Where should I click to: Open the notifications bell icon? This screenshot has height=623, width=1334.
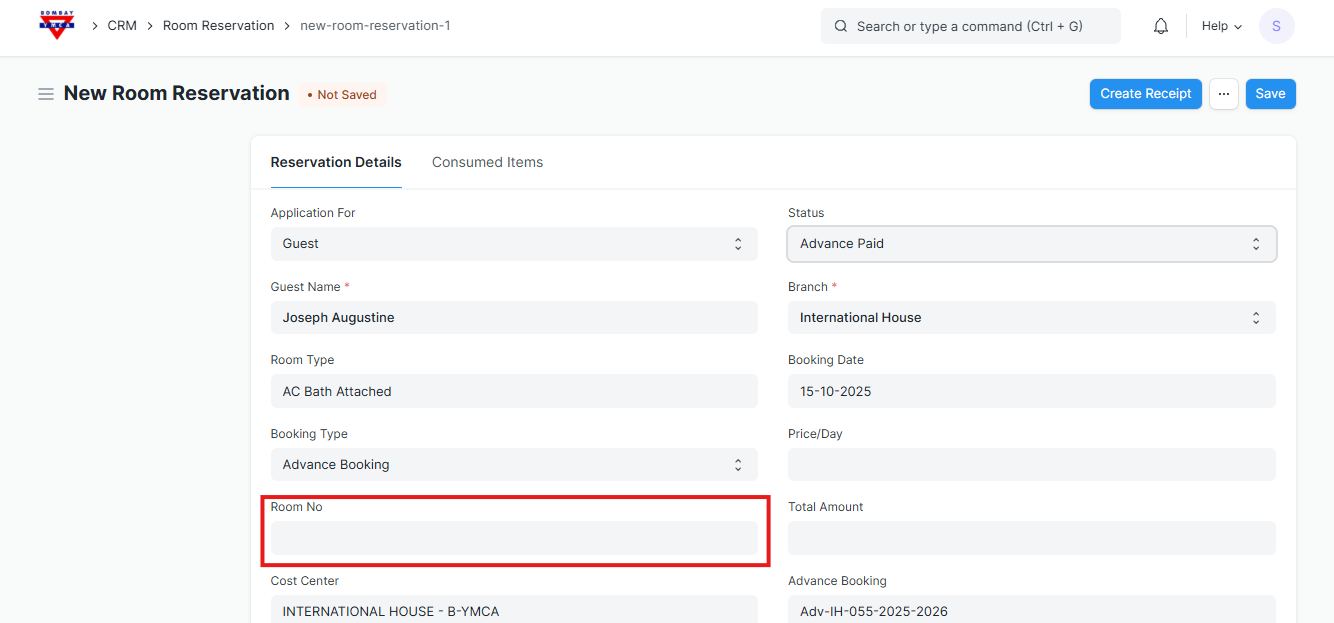click(1161, 26)
